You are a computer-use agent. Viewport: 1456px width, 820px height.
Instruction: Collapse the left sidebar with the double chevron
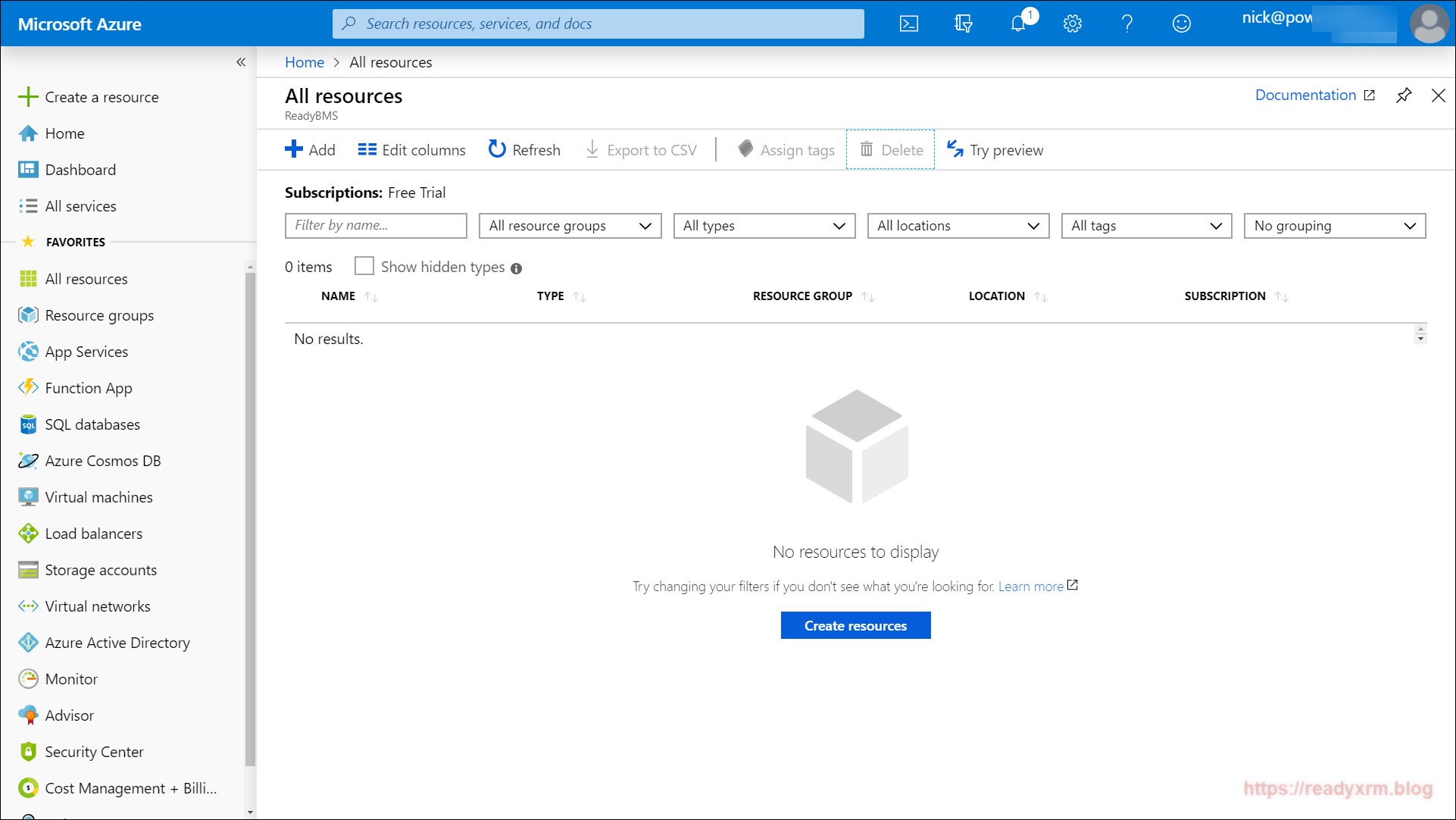(x=241, y=62)
